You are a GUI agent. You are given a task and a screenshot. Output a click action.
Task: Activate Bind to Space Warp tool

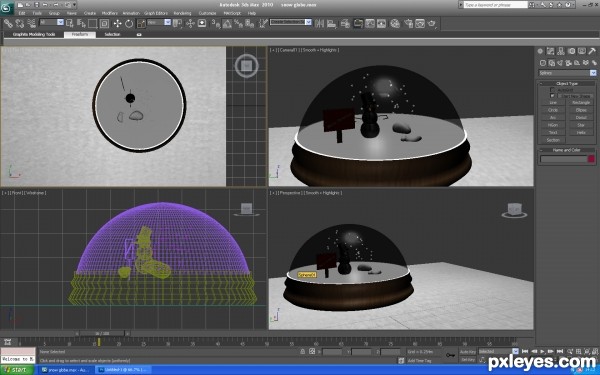[31, 24]
